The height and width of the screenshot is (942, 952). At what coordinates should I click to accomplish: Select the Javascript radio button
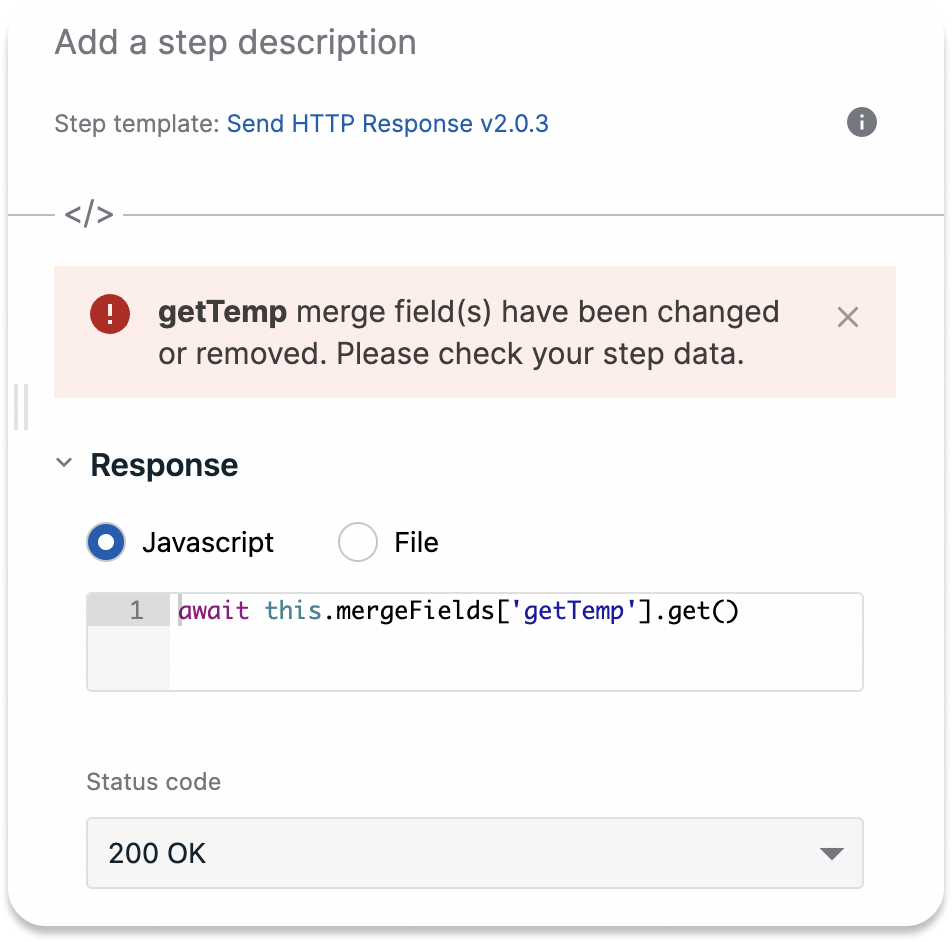click(106, 542)
